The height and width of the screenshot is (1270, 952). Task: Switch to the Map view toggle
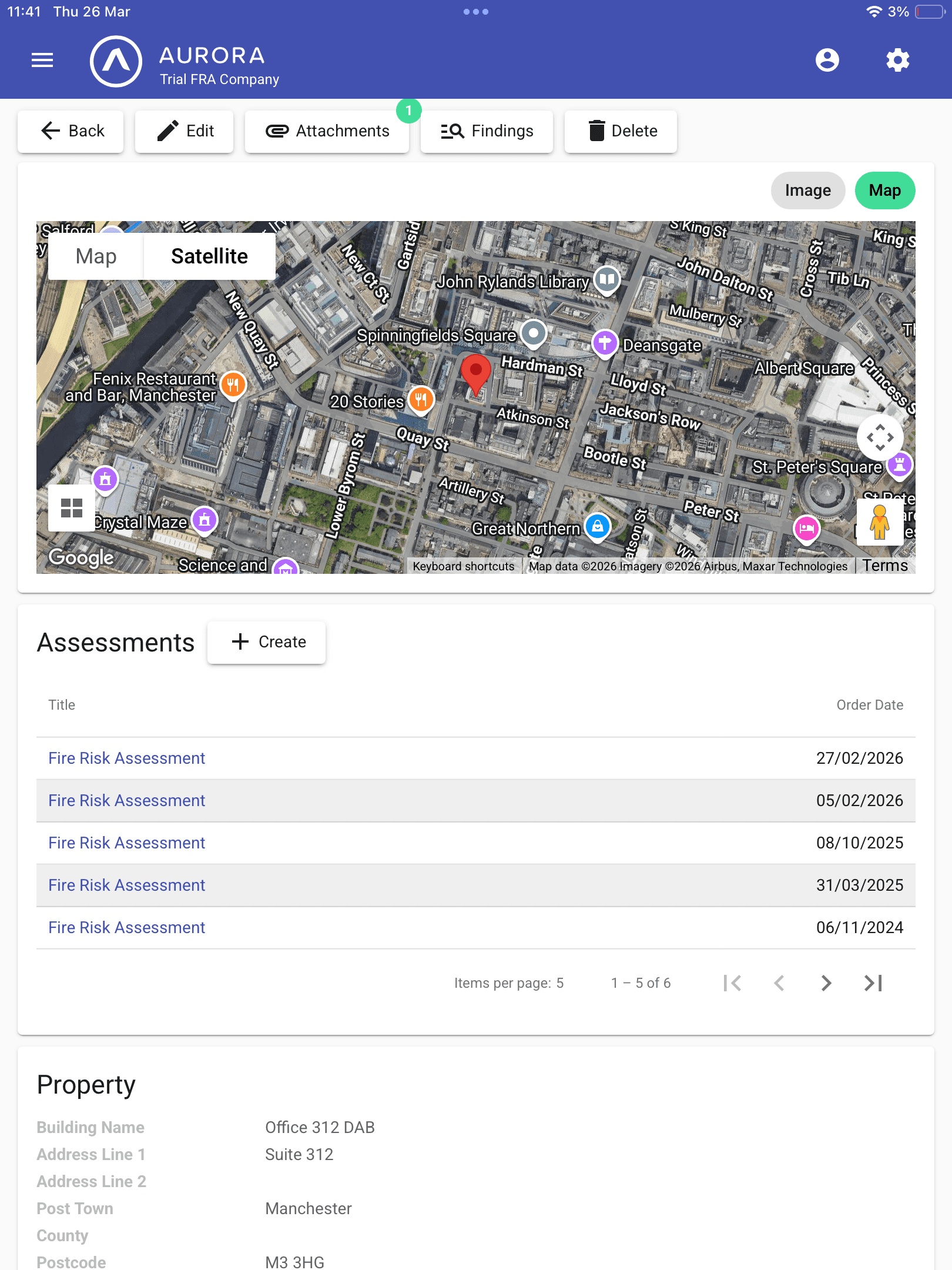885,190
